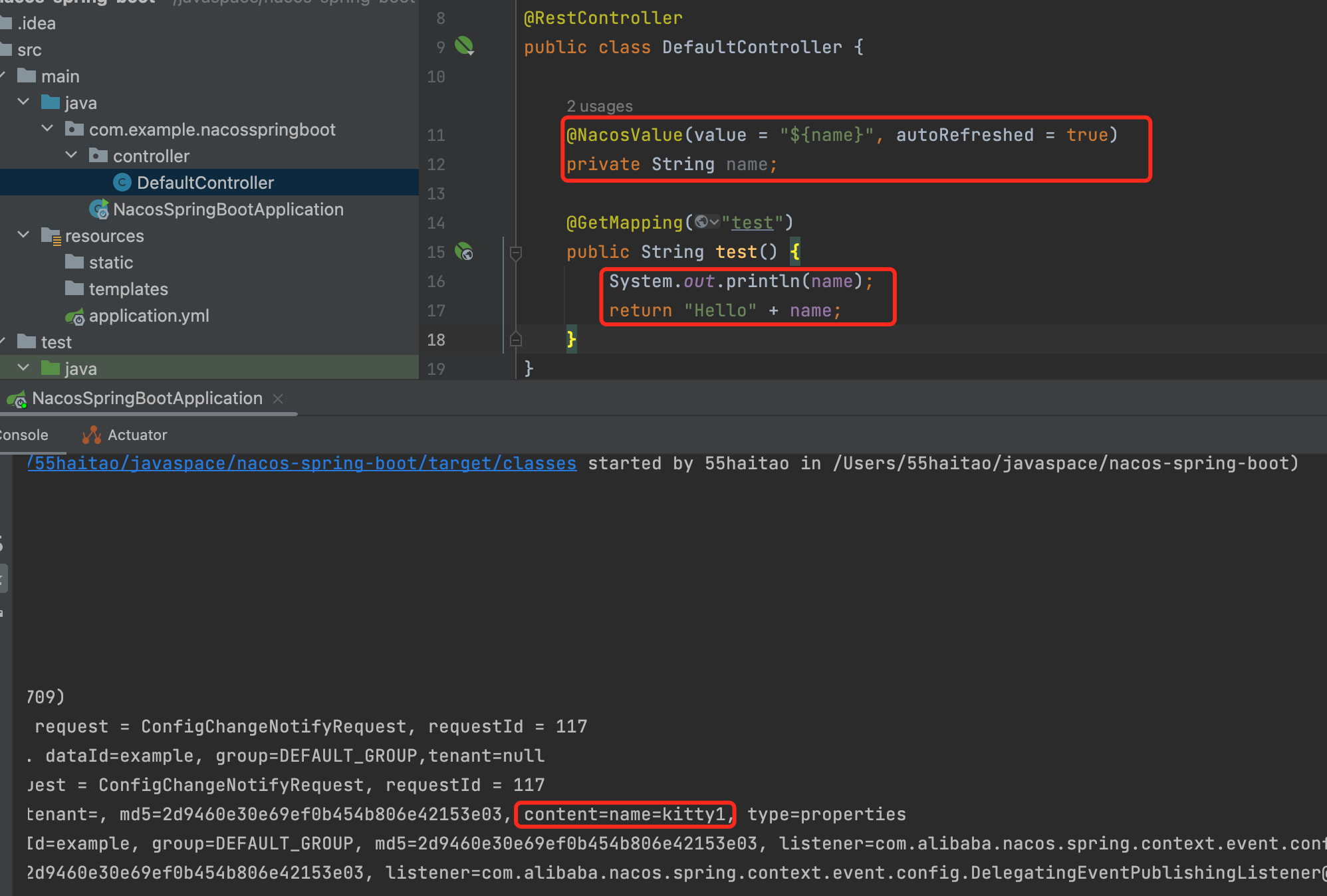Select NacosSpringBootApplication in the project tree
Image resolution: width=1327 pixels, height=896 pixels.
[228, 209]
